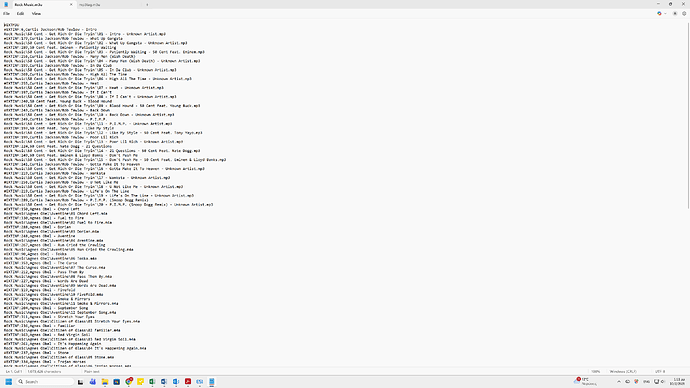Click the What Up Gangsta - Unknown Artist.mp3 line

tap(95, 43)
